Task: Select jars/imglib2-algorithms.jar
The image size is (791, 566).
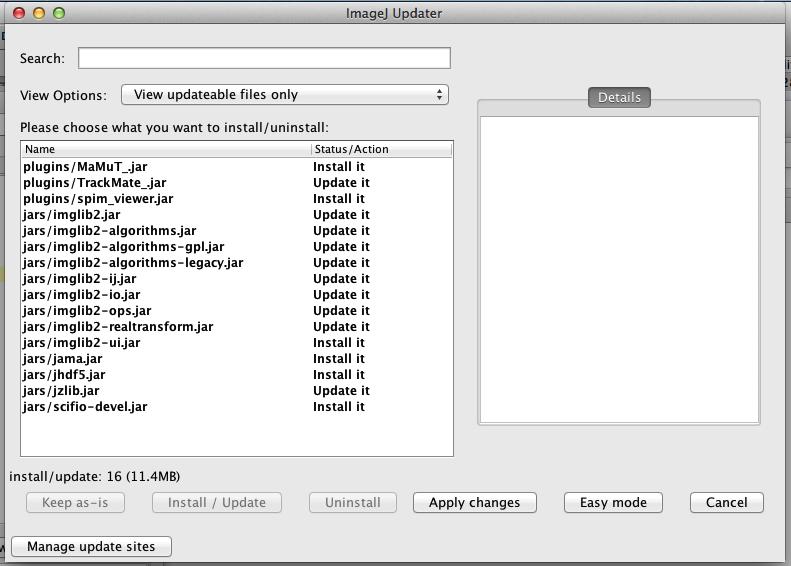Action: tap(237, 231)
